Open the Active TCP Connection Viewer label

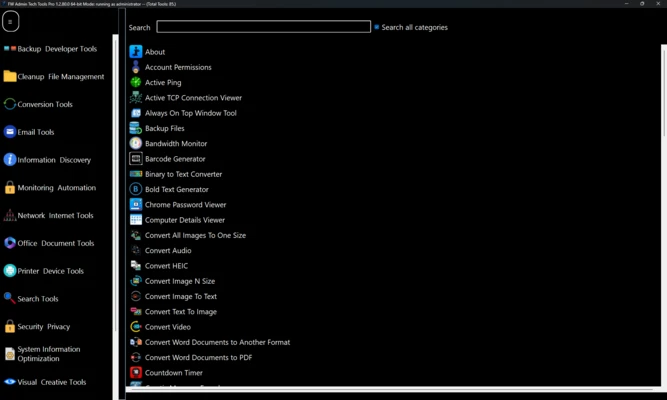click(x=194, y=98)
